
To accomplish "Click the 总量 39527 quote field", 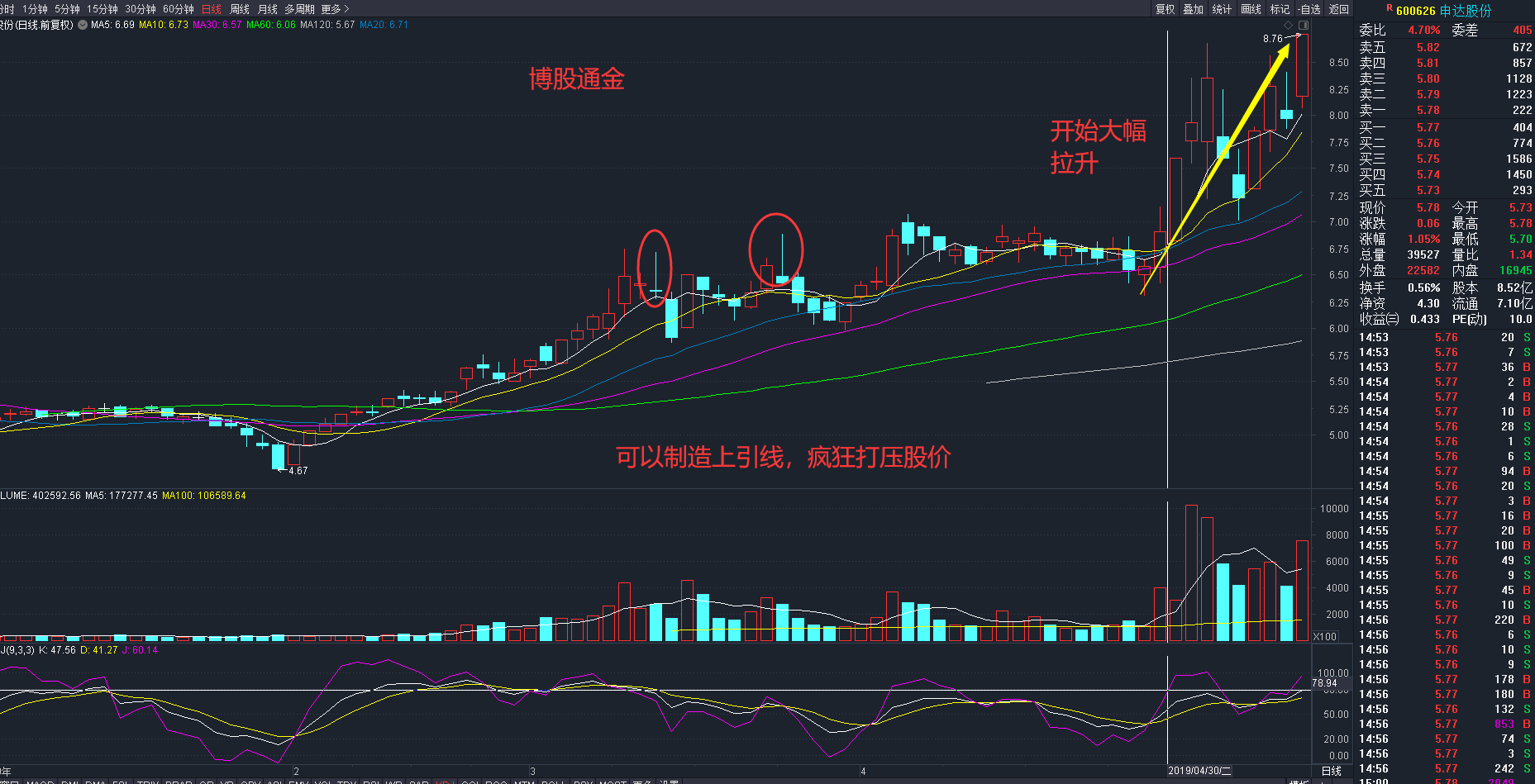I will click(x=1400, y=254).
